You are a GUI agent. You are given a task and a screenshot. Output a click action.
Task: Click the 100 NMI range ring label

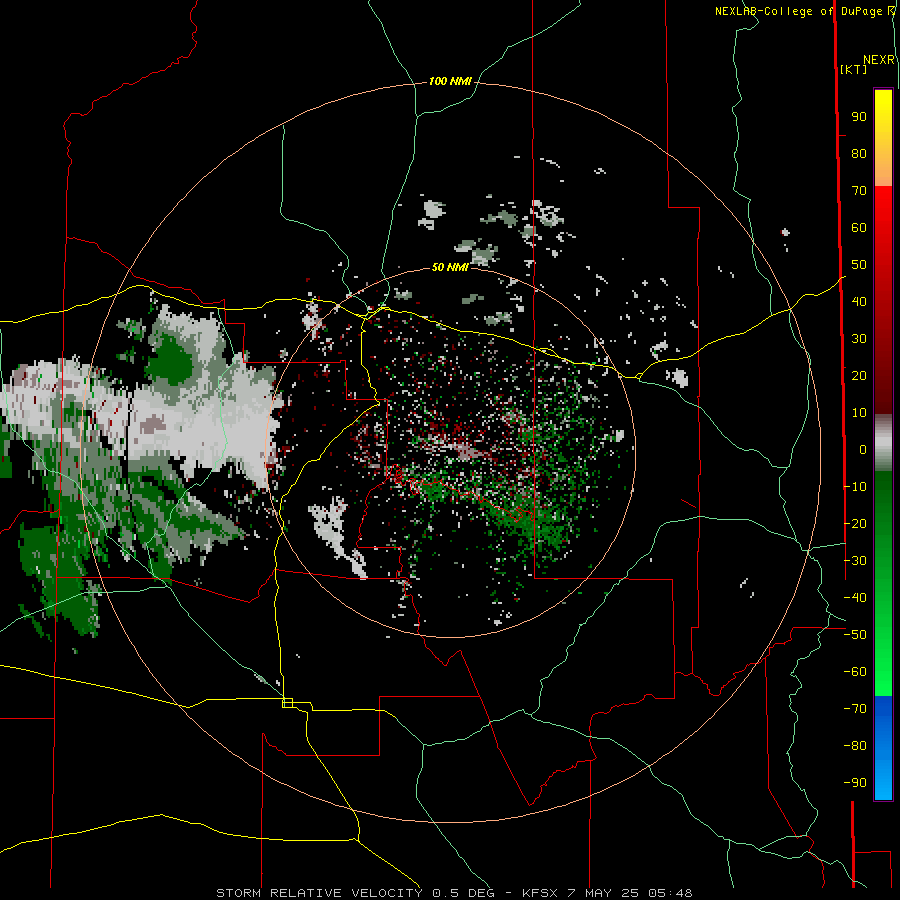click(450, 82)
